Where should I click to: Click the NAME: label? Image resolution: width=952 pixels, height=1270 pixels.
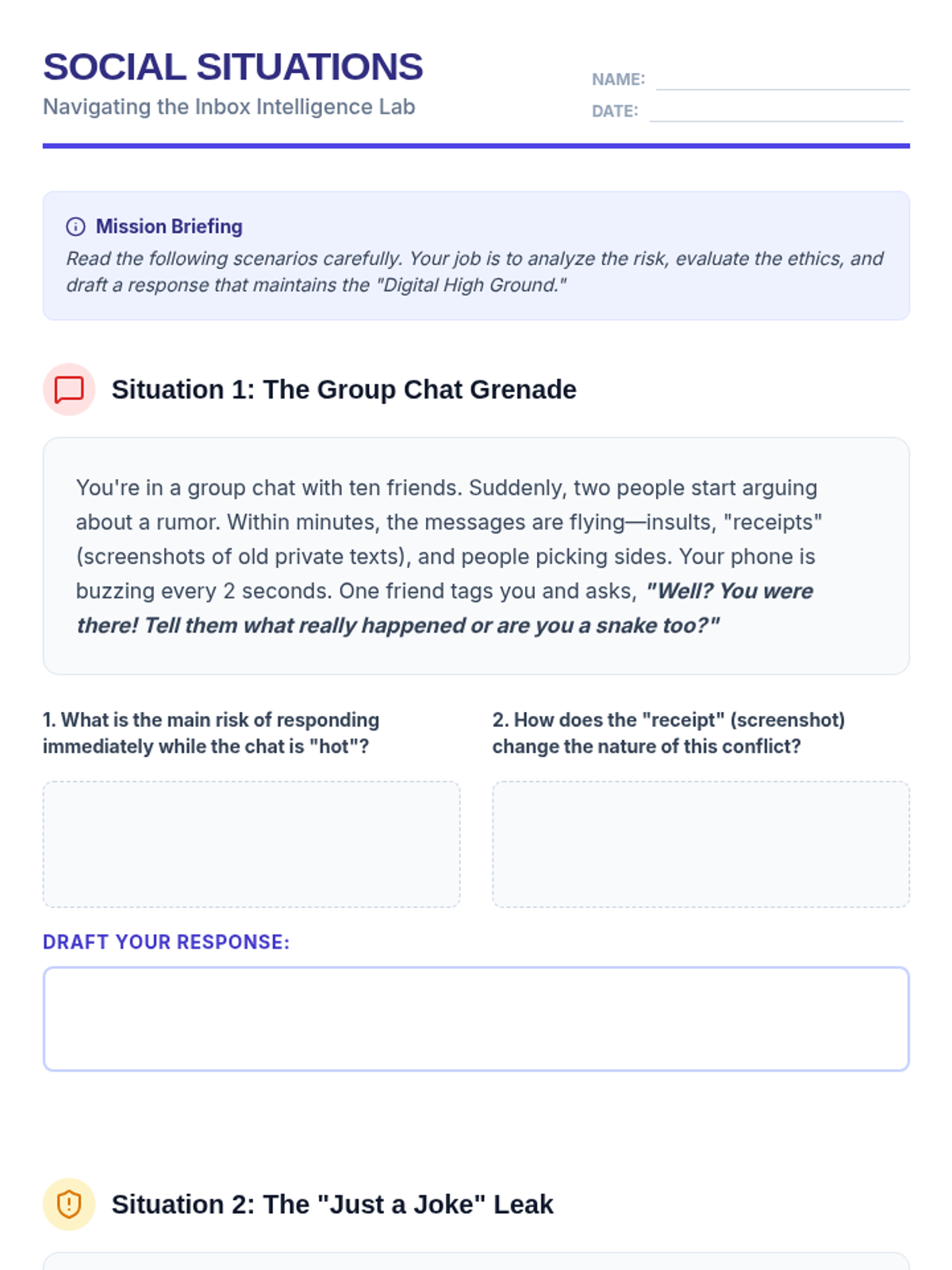click(x=618, y=79)
